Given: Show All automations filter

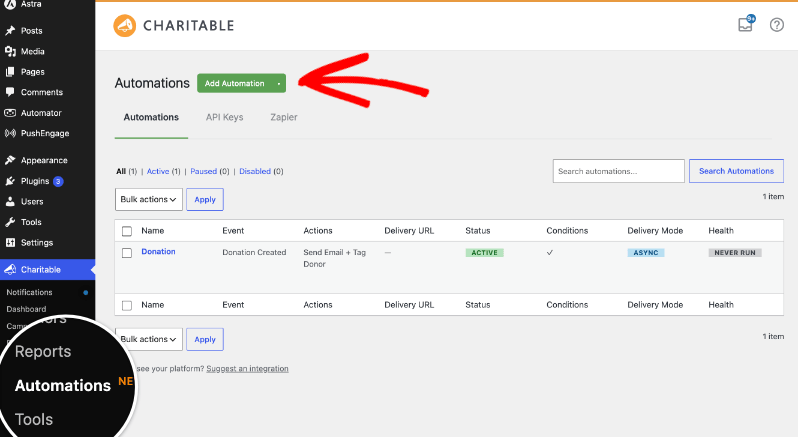Looking at the screenshot, I should pyautogui.click(x=121, y=171).
